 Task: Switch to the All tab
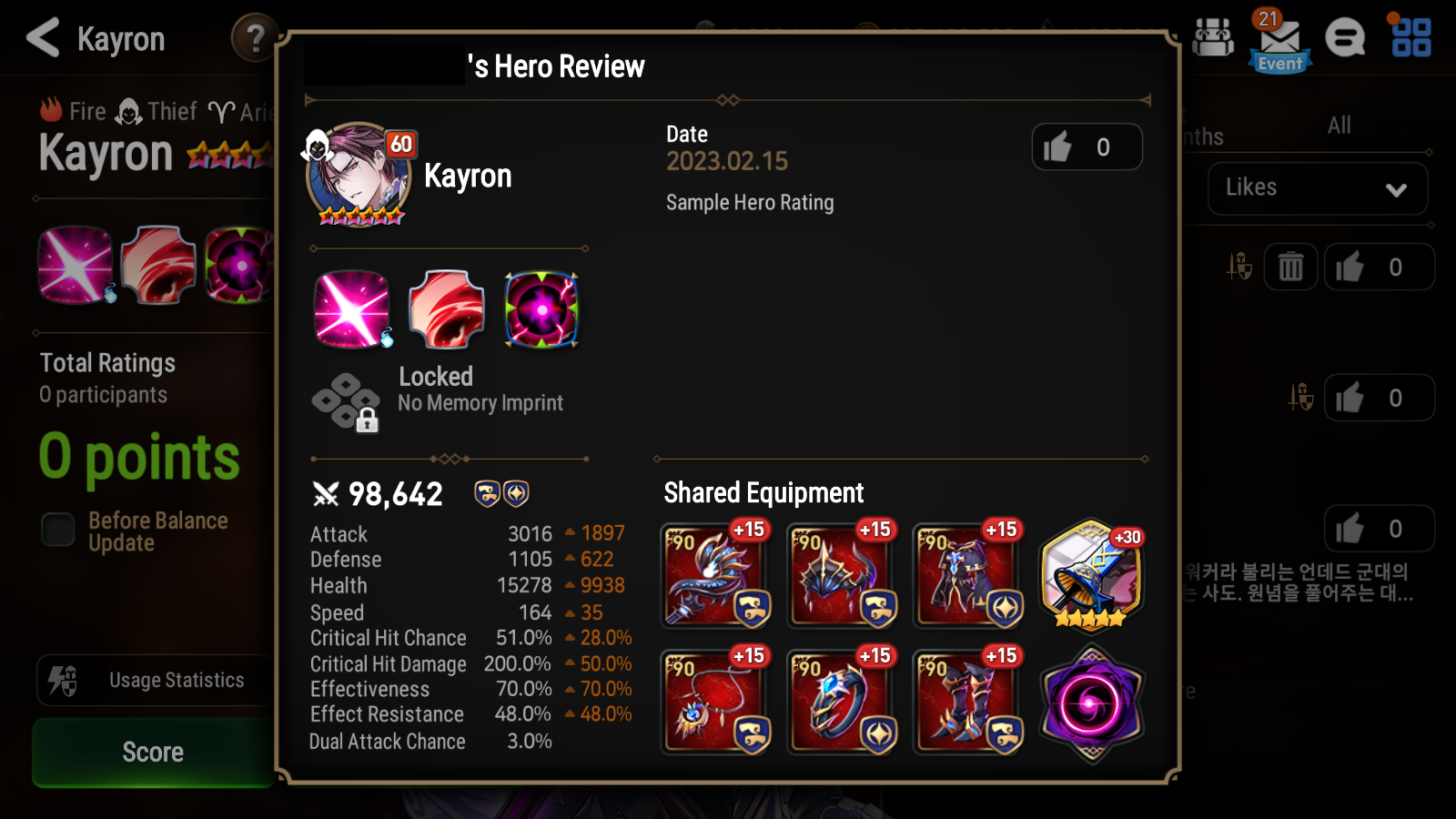(x=1339, y=126)
